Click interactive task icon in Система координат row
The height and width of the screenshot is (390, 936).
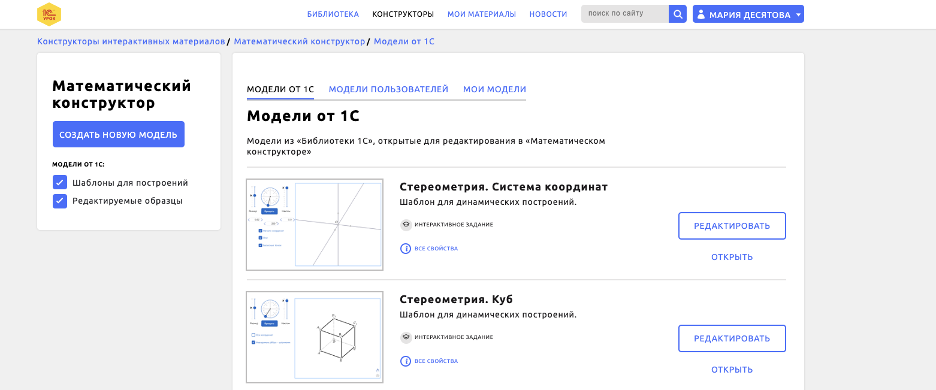tap(406, 225)
